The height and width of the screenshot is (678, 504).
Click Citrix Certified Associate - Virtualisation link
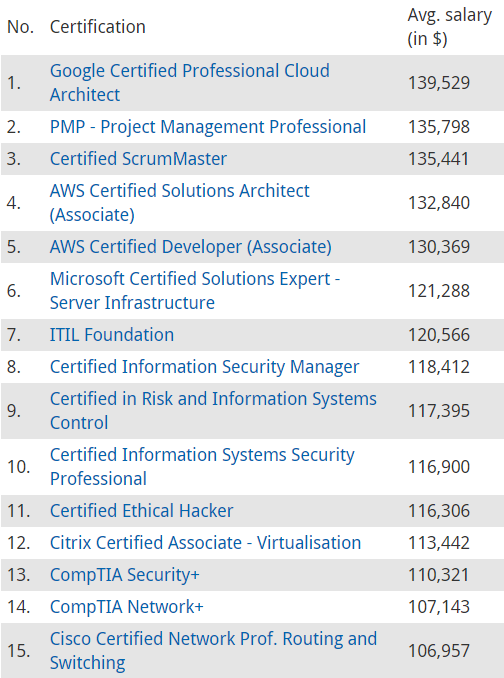205,543
